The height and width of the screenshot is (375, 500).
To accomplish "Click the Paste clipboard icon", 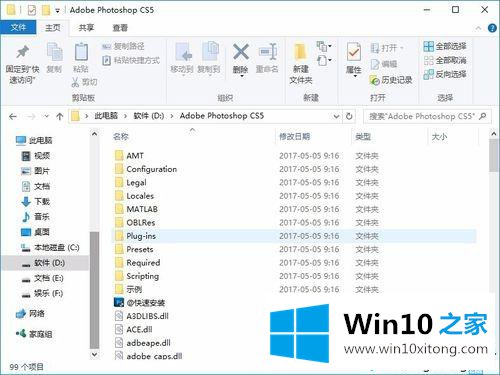I will pyautogui.click(x=81, y=52).
